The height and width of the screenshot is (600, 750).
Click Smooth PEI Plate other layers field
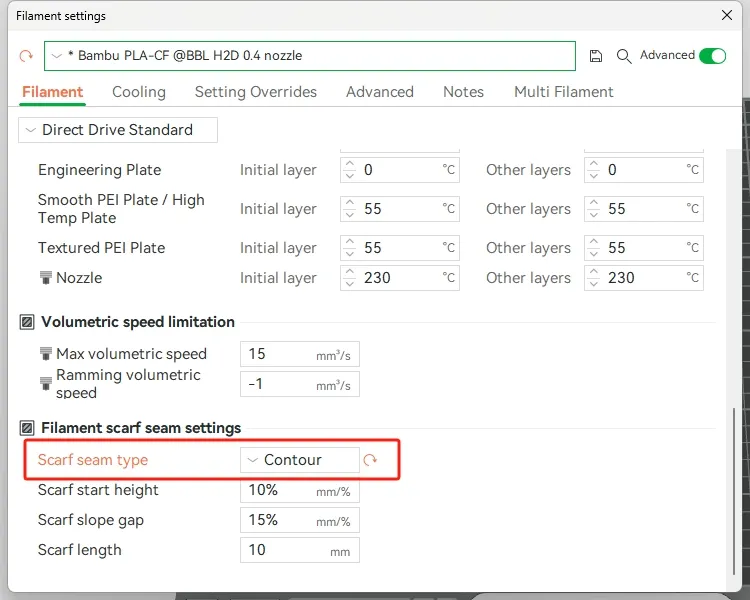(644, 209)
